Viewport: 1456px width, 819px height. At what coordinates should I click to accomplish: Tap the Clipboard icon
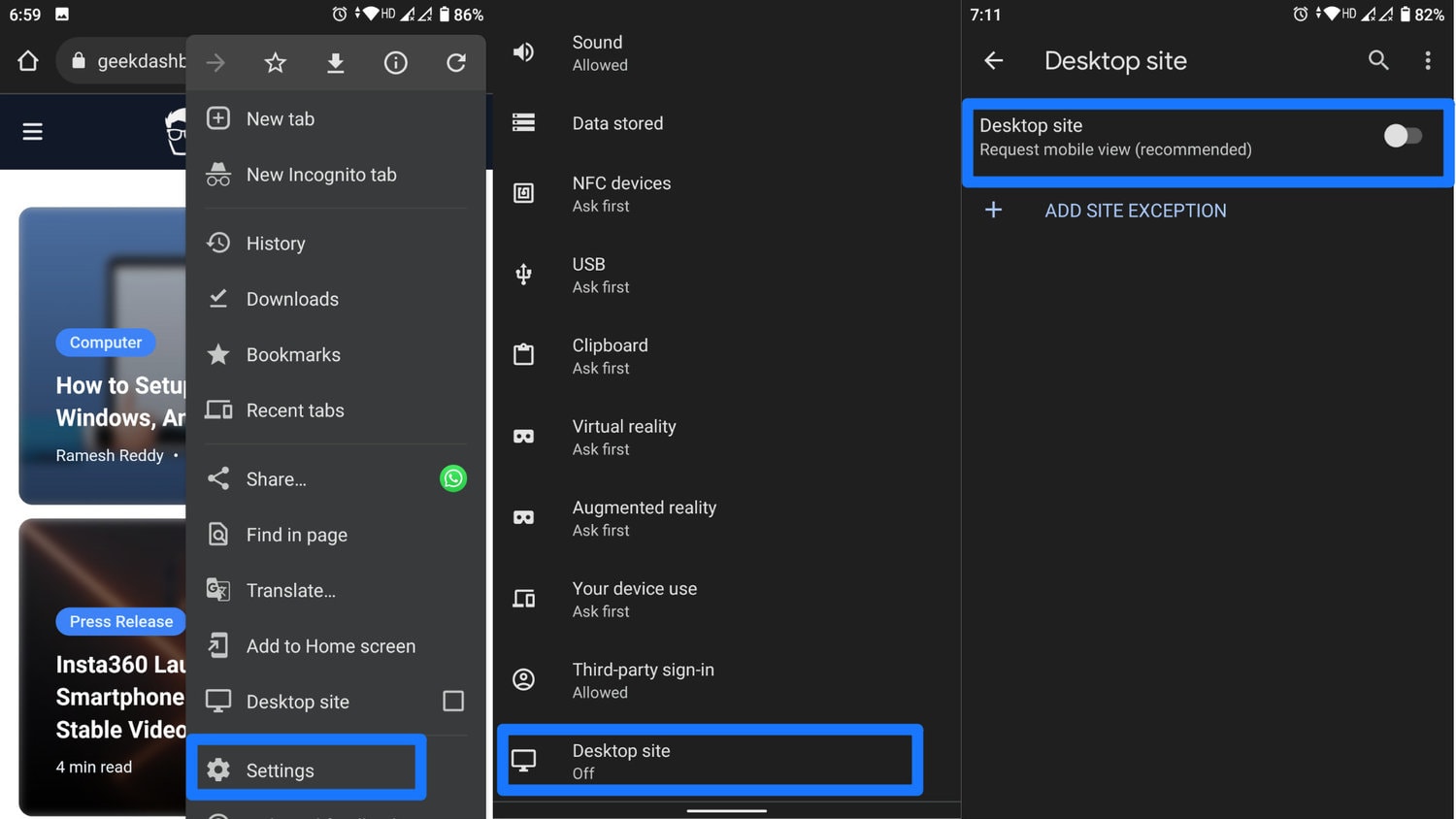pyautogui.click(x=523, y=354)
